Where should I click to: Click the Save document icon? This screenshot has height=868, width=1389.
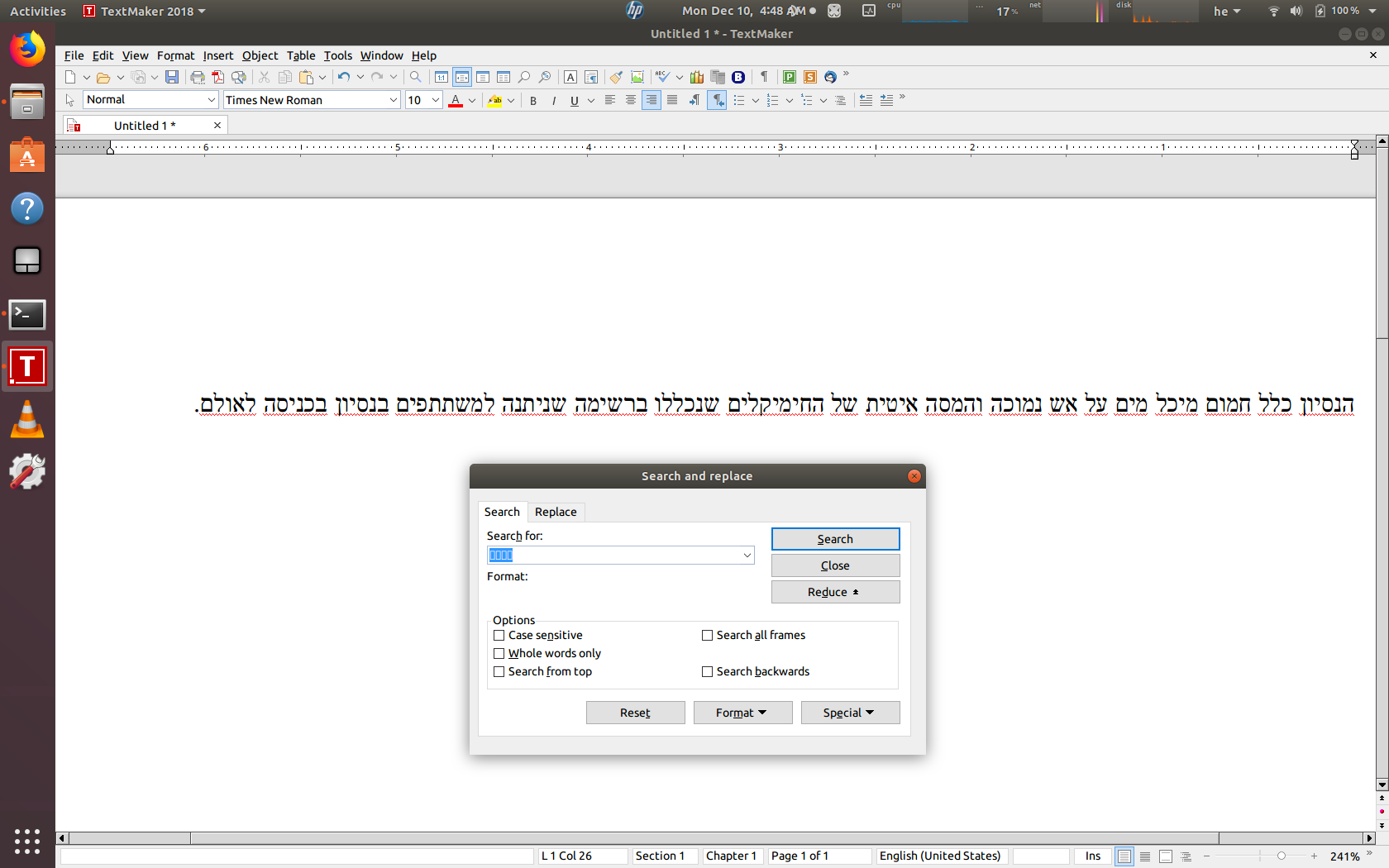172,77
